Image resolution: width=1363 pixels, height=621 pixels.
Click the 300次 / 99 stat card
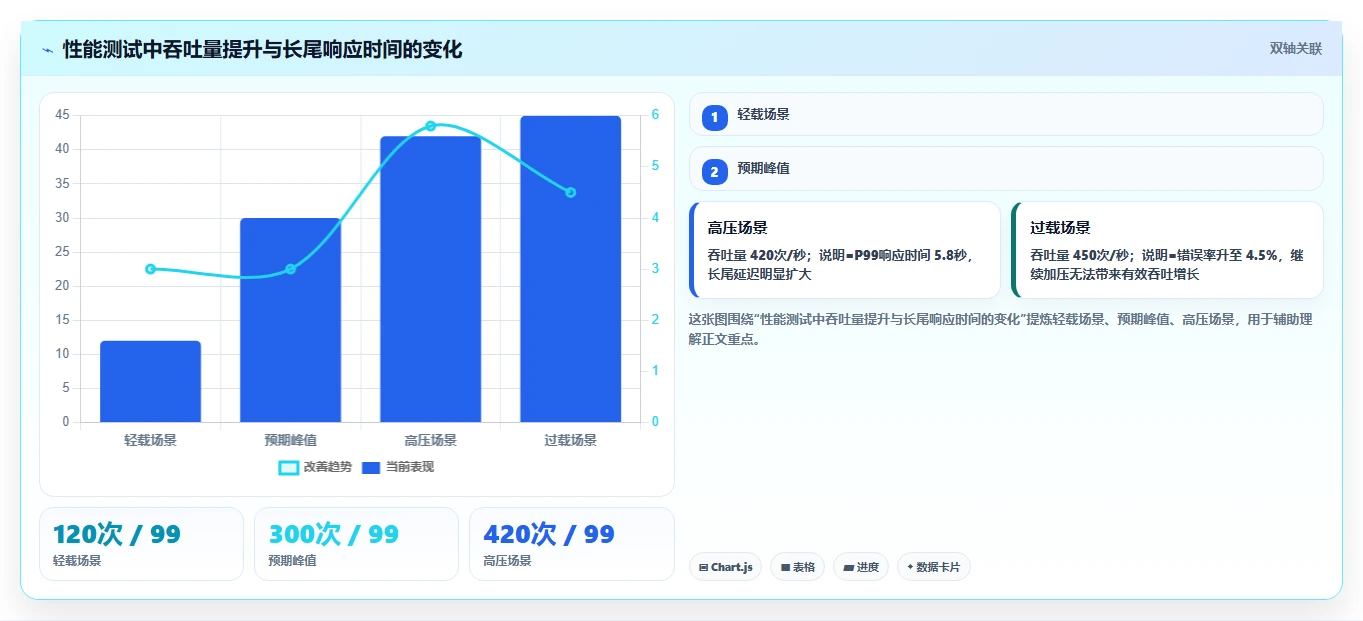pyautogui.click(x=356, y=544)
